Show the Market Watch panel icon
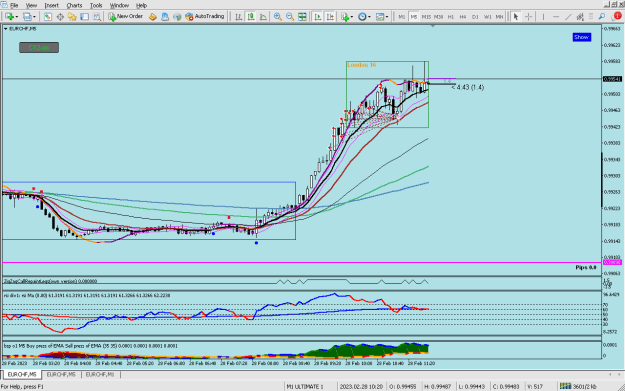625x391 pixels. click(47, 17)
